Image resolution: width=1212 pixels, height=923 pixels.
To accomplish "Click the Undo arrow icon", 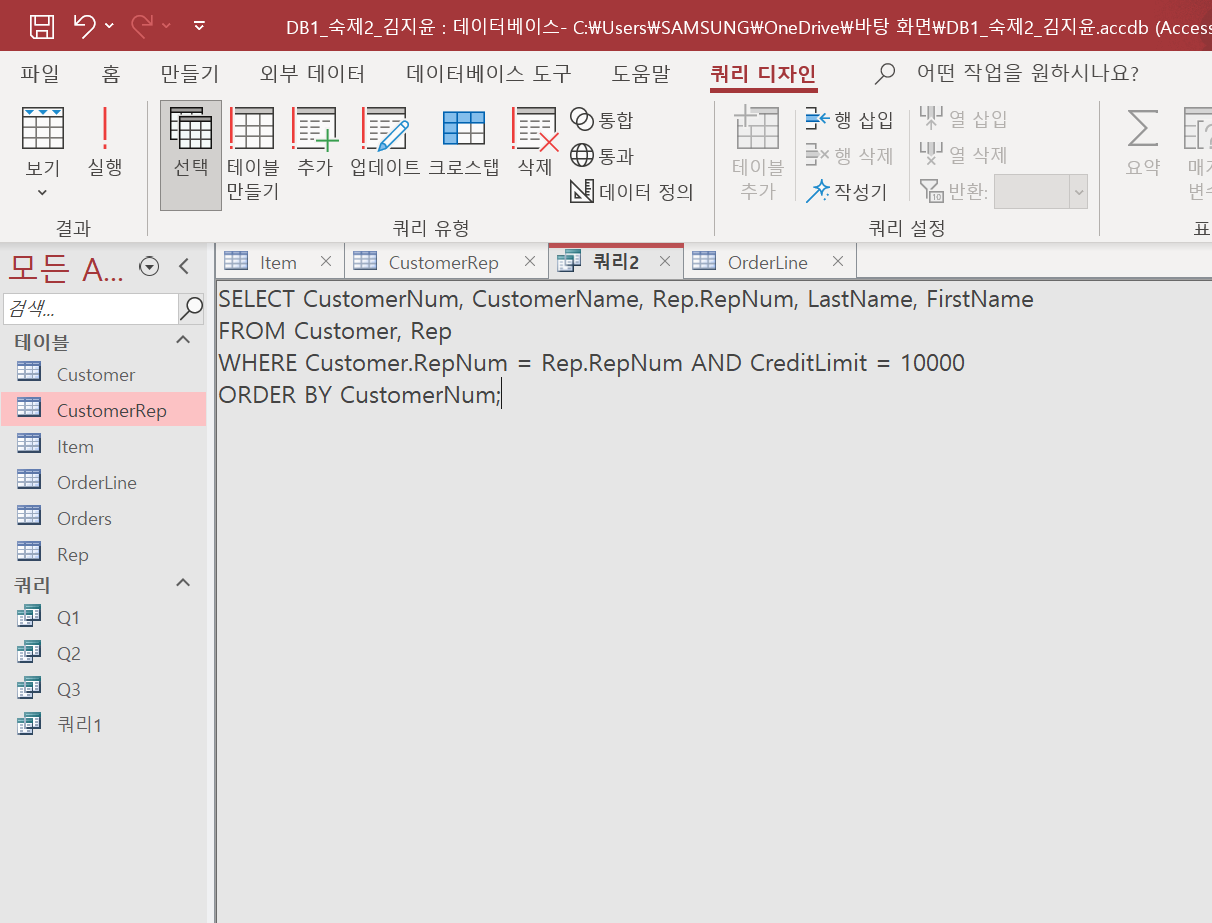I will [85, 25].
